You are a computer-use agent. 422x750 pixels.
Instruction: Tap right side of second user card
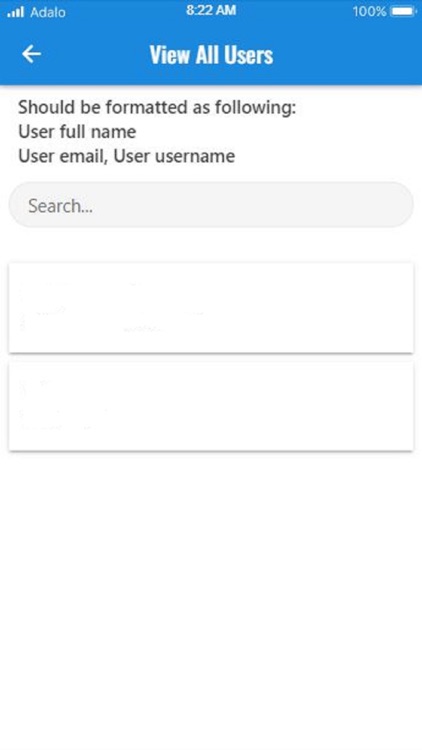(x=364, y=406)
